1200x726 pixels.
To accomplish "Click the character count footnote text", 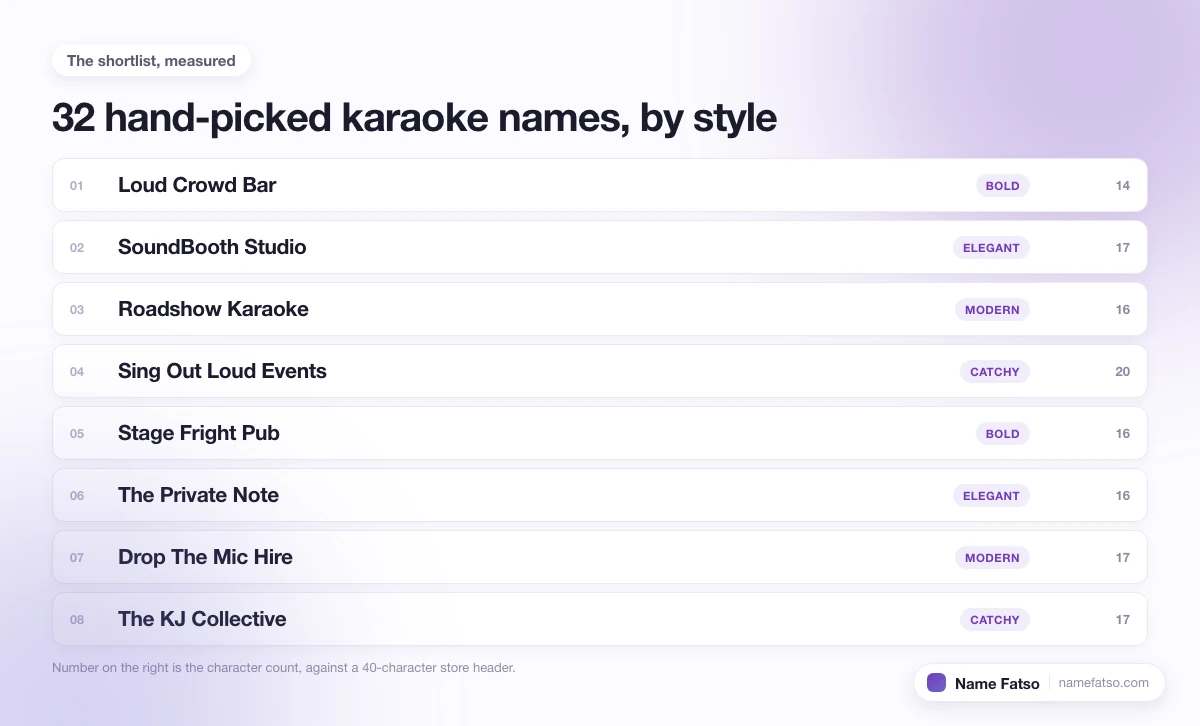I will 283,667.
